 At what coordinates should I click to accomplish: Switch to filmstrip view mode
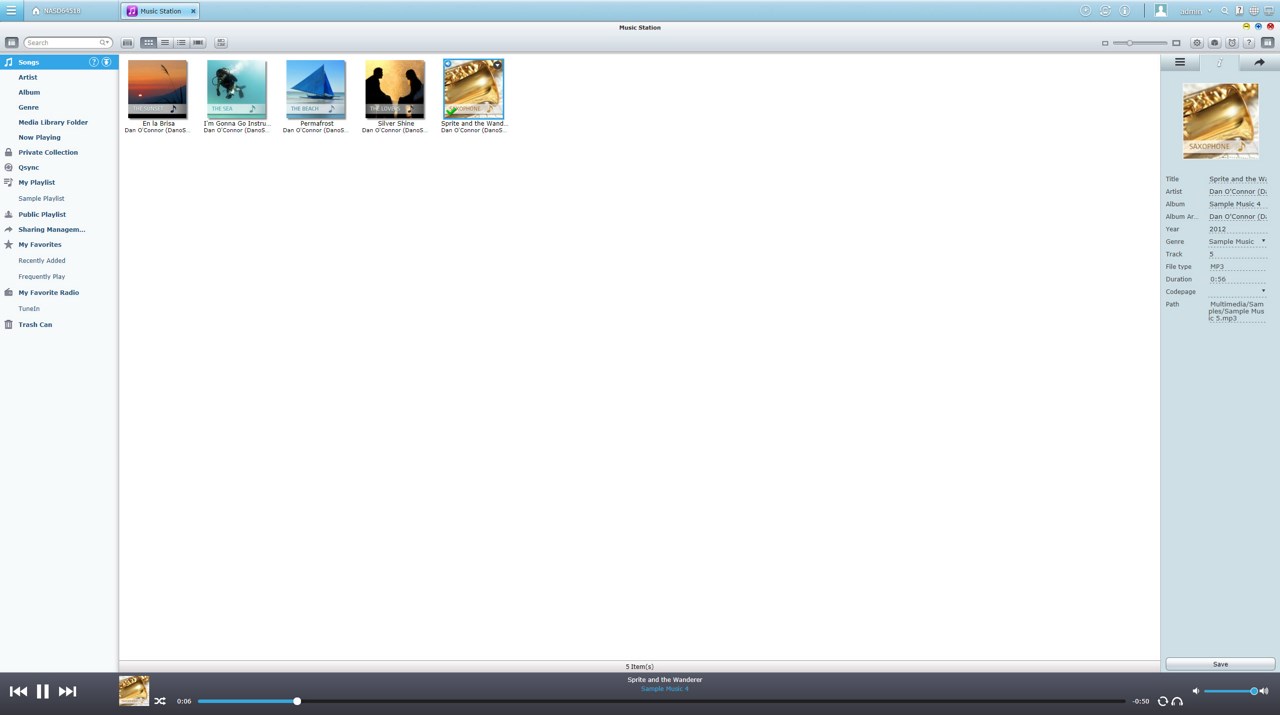(x=198, y=43)
